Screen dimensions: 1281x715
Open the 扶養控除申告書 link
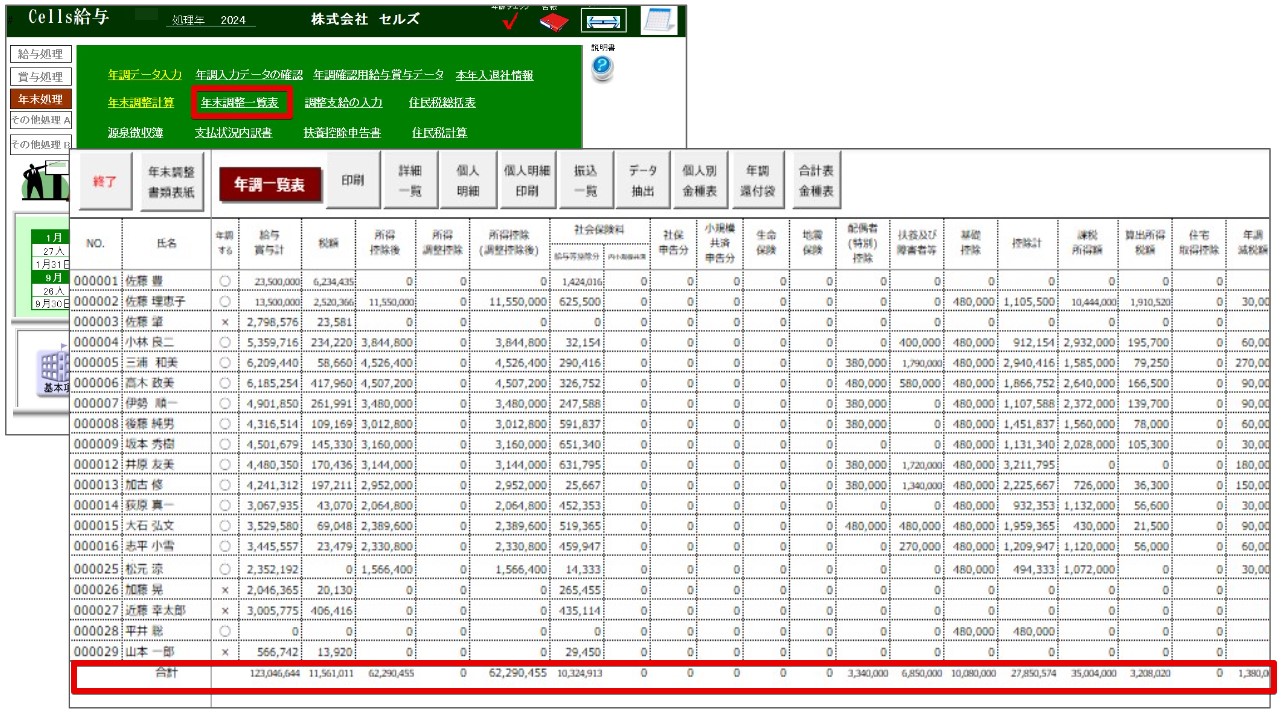pyautogui.click(x=342, y=132)
